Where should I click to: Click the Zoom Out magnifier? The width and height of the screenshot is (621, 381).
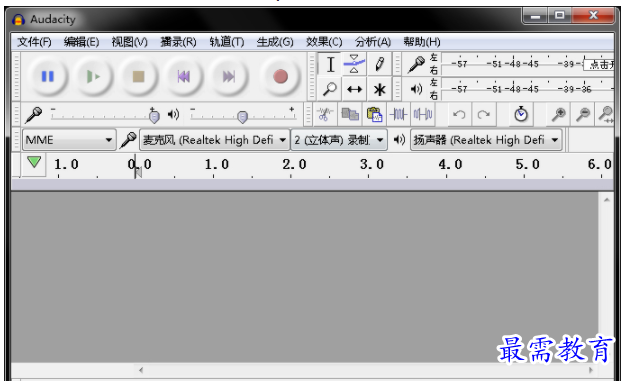(583, 114)
